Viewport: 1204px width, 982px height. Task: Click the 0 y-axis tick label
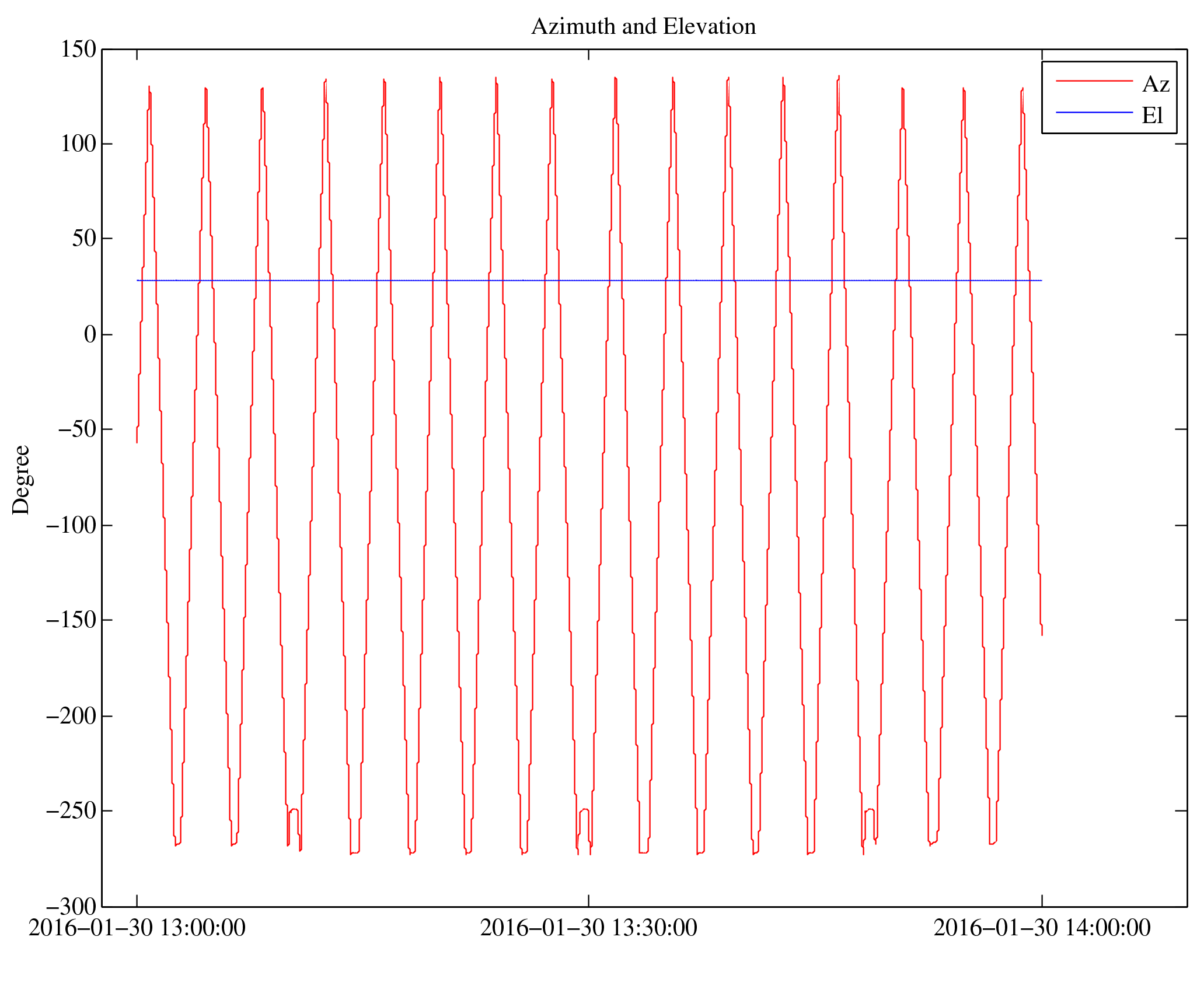[90, 335]
